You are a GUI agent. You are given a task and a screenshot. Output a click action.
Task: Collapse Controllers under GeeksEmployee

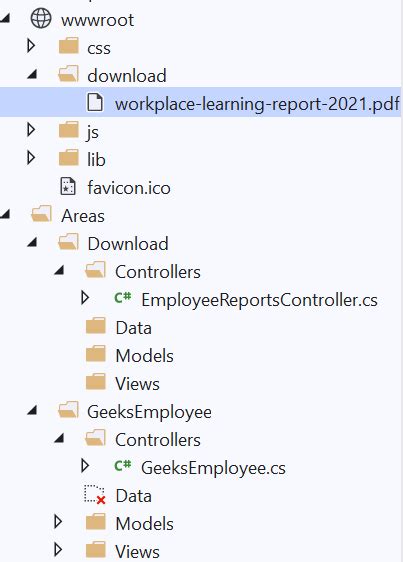(59, 439)
